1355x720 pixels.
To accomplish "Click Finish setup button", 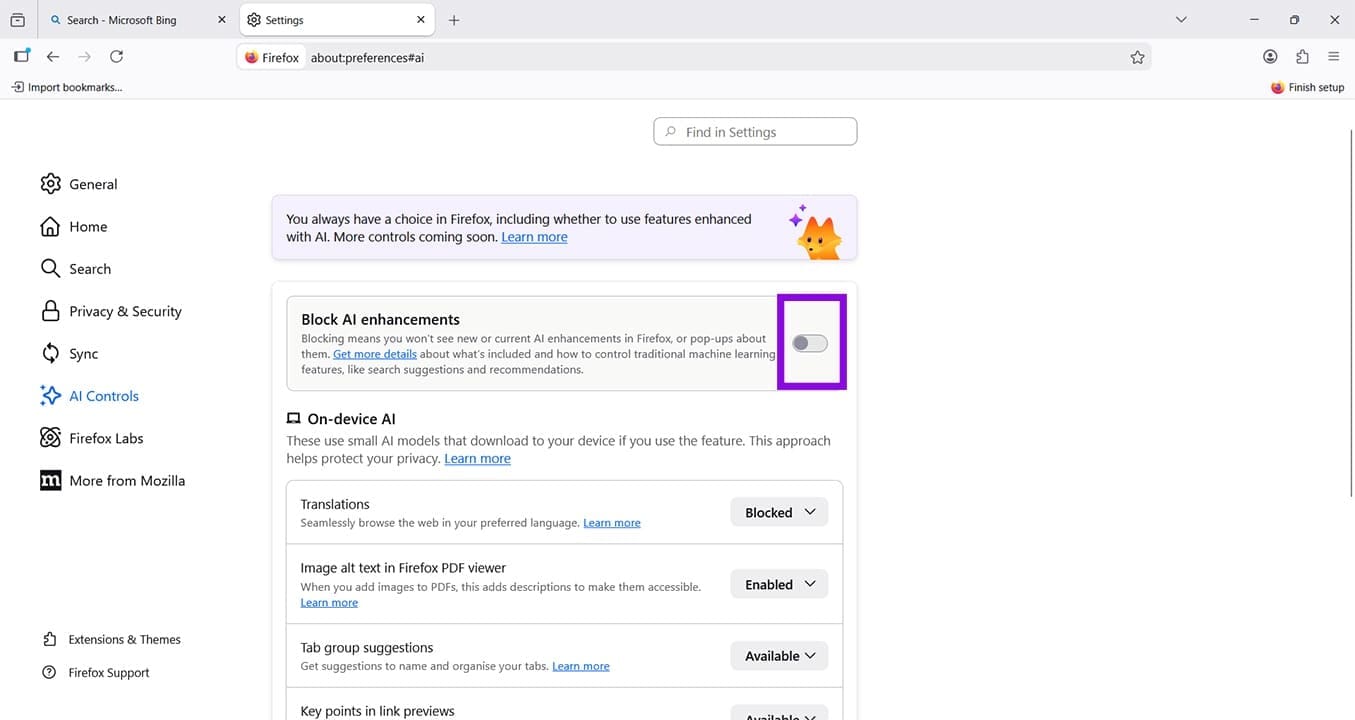I will [1307, 87].
